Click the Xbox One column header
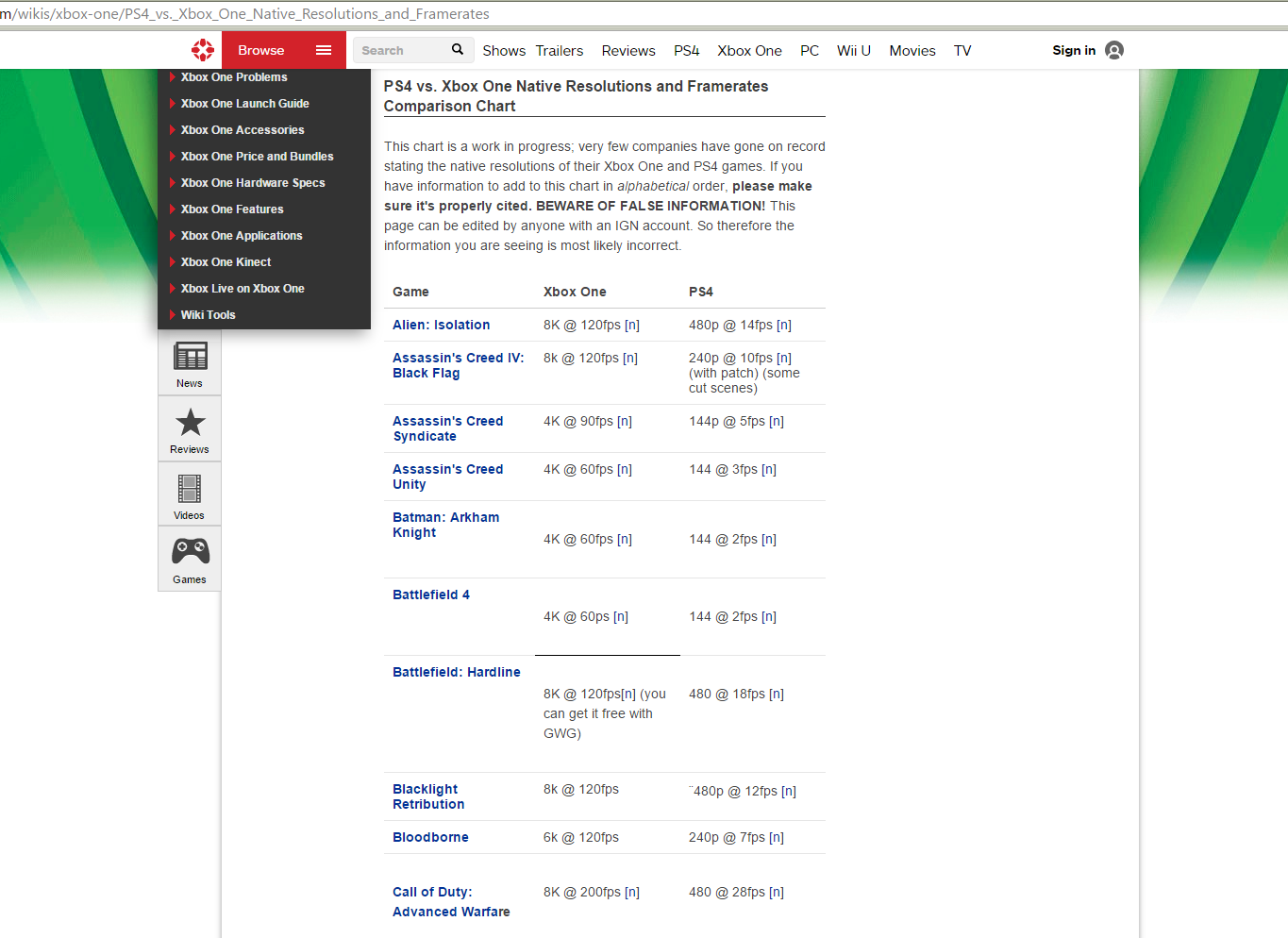The height and width of the screenshot is (938, 1288). [x=575, y=292]
